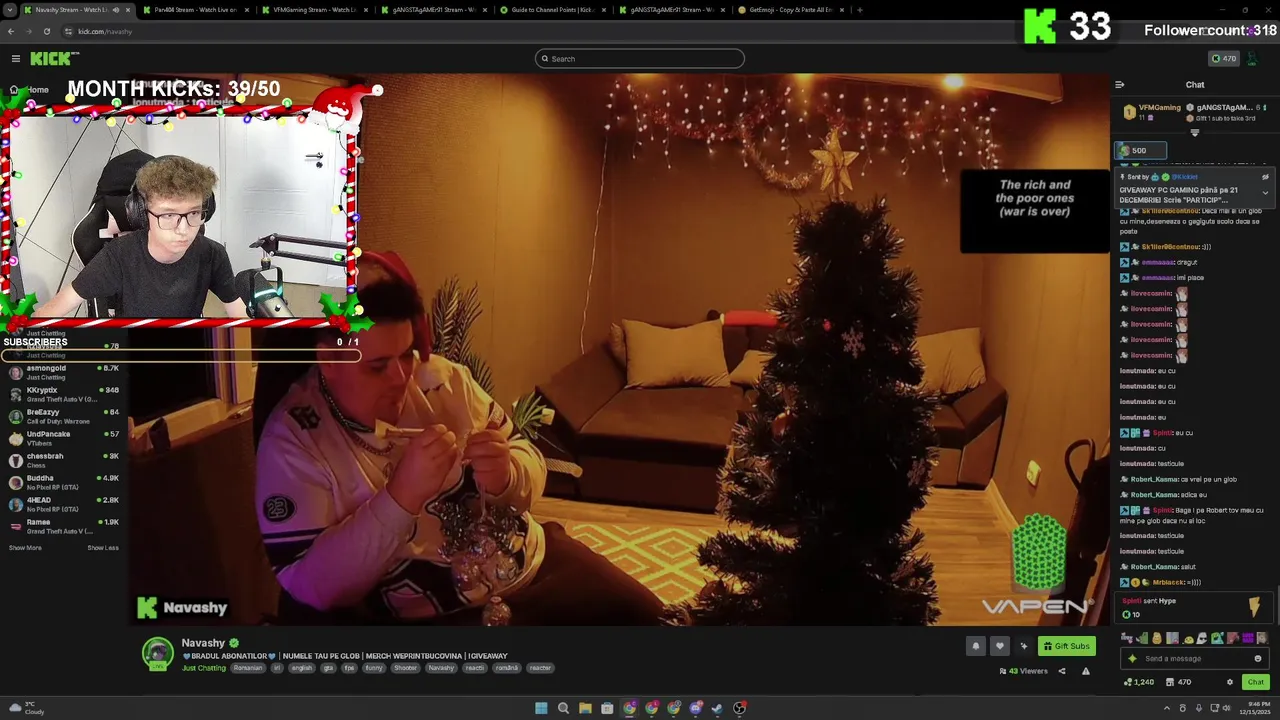Switch to the GetEmoji browser tab
1280x720 pixels.
pyautogui.click(x=790, y=10)
